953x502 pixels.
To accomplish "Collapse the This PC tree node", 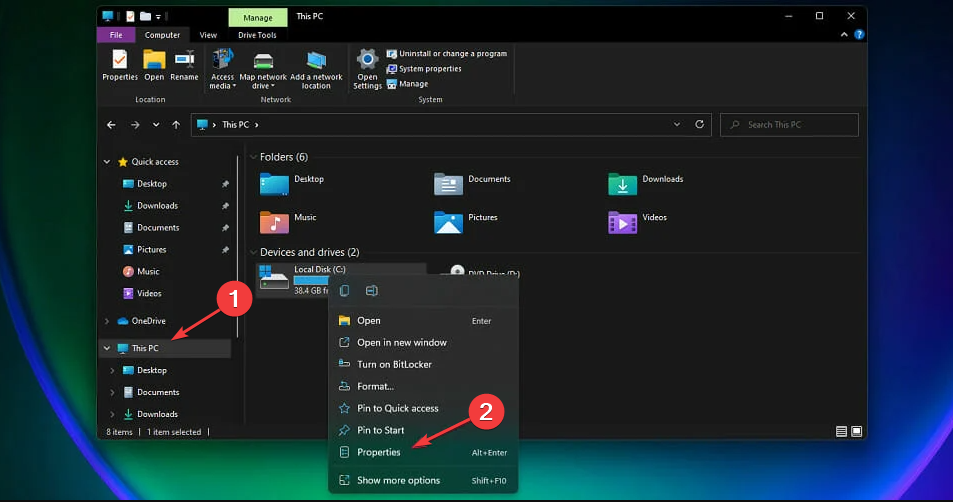I will pyautogui.click(x=107, y=348).
